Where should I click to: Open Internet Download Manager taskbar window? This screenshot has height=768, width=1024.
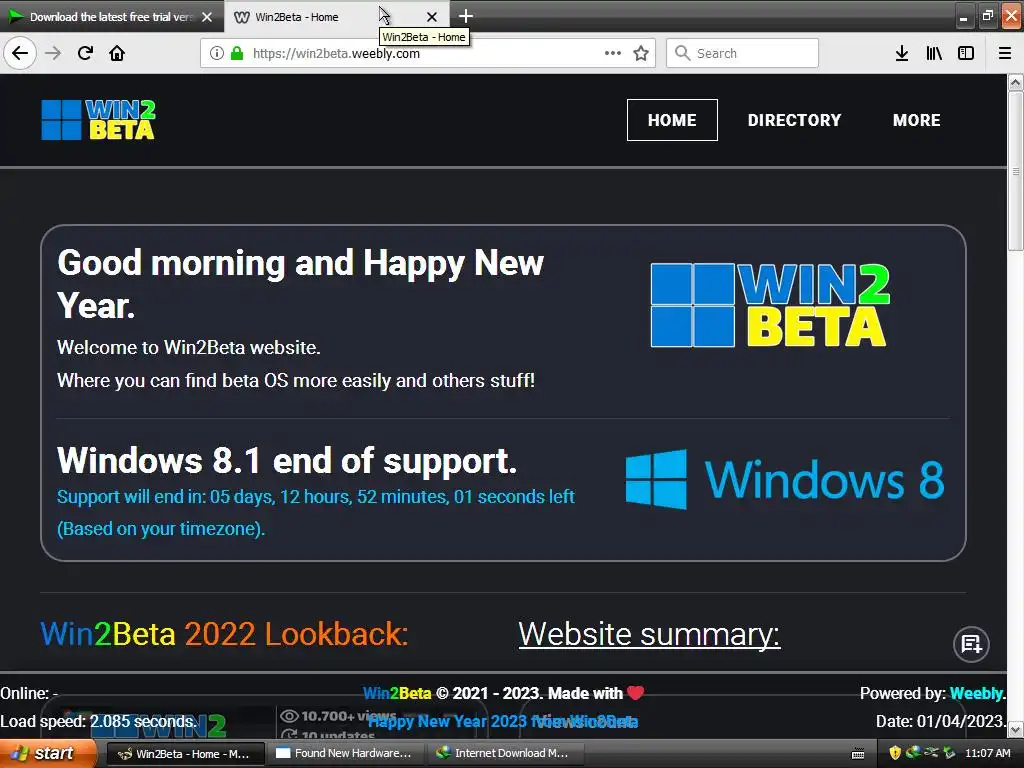coord(504,753)
